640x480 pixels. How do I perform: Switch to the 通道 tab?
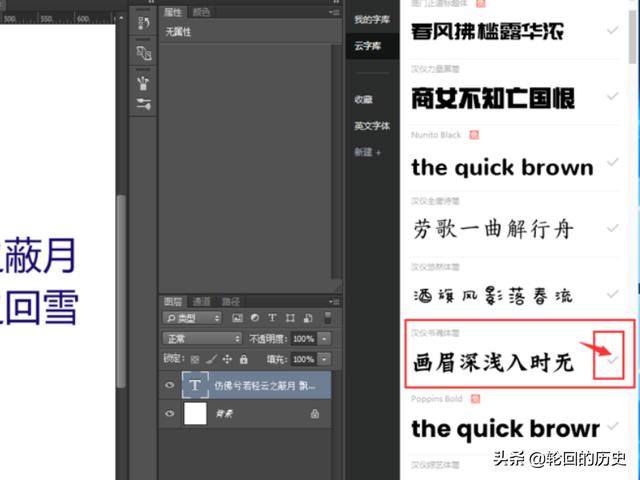tap(202, 300)
